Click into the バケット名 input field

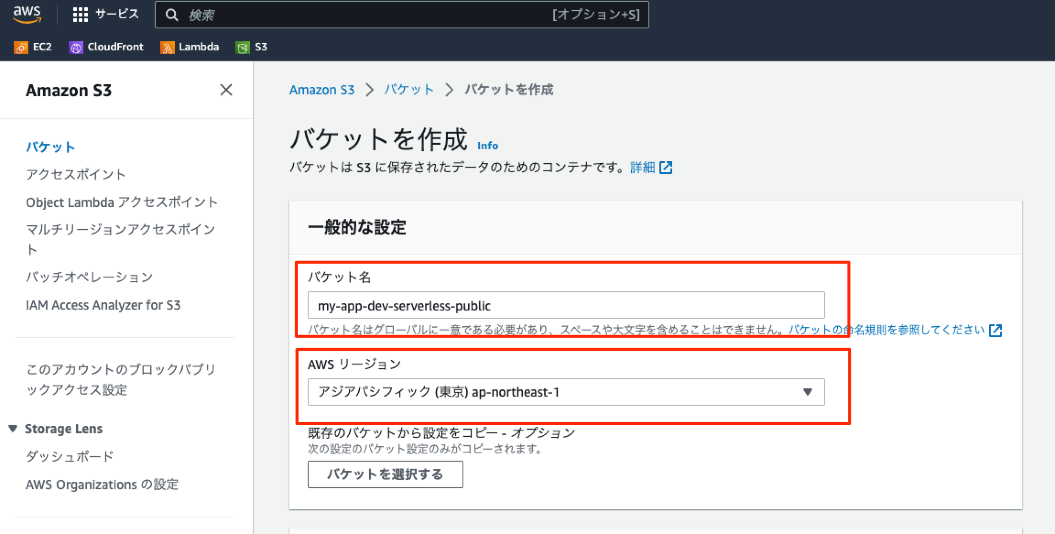coord(566,305)
